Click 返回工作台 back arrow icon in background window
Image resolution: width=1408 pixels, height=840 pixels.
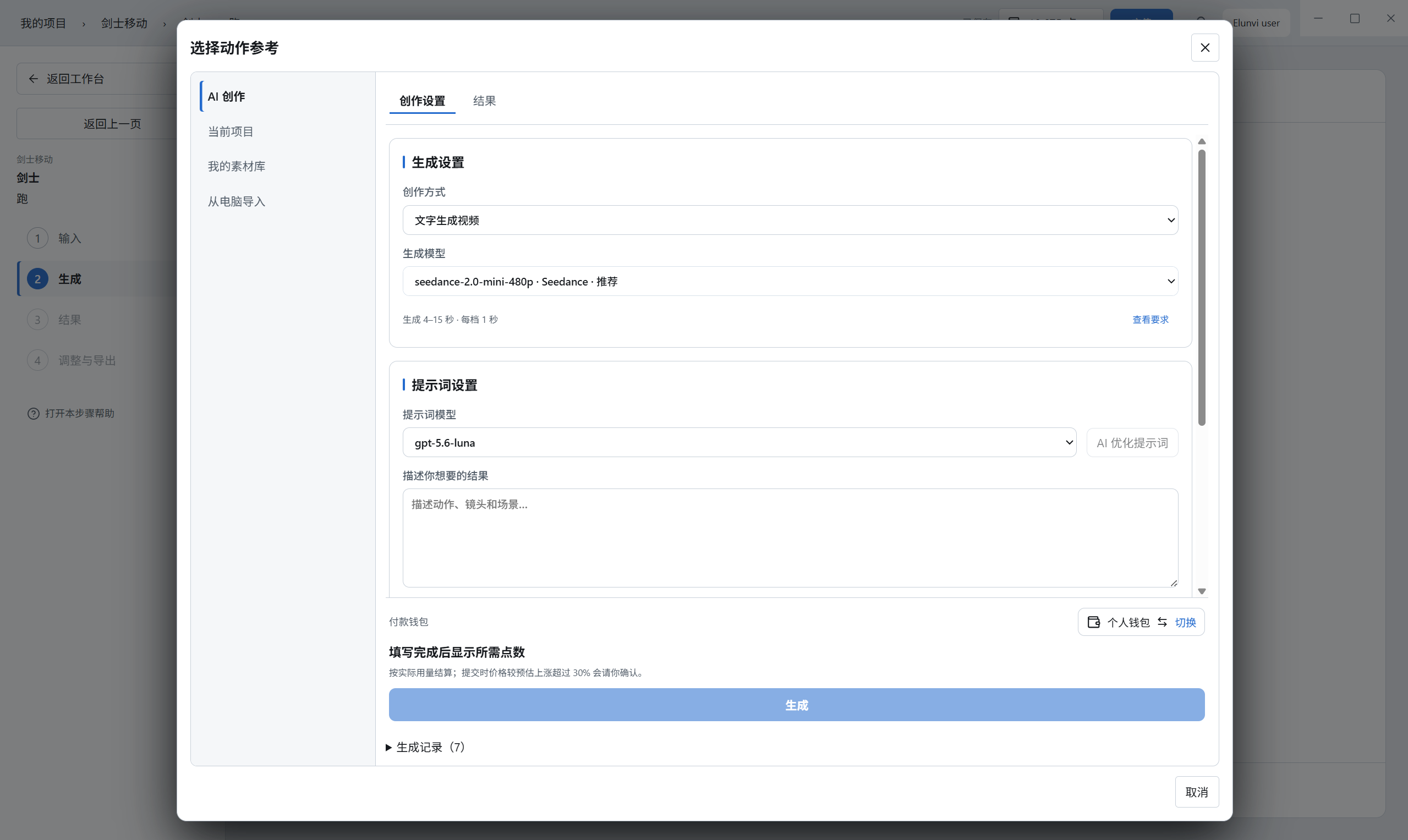34,79
